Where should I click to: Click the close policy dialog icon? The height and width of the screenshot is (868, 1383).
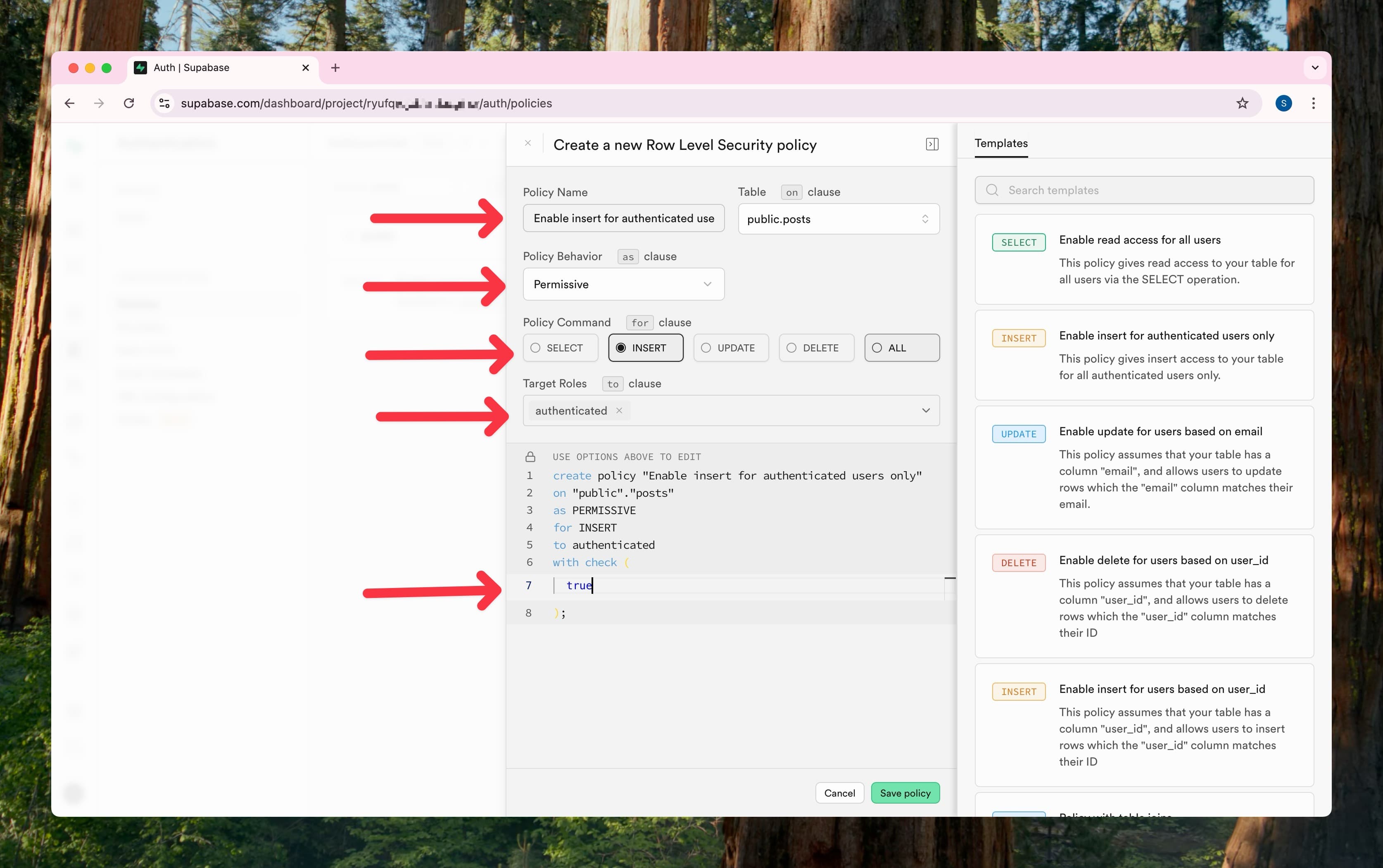point(528,144)
